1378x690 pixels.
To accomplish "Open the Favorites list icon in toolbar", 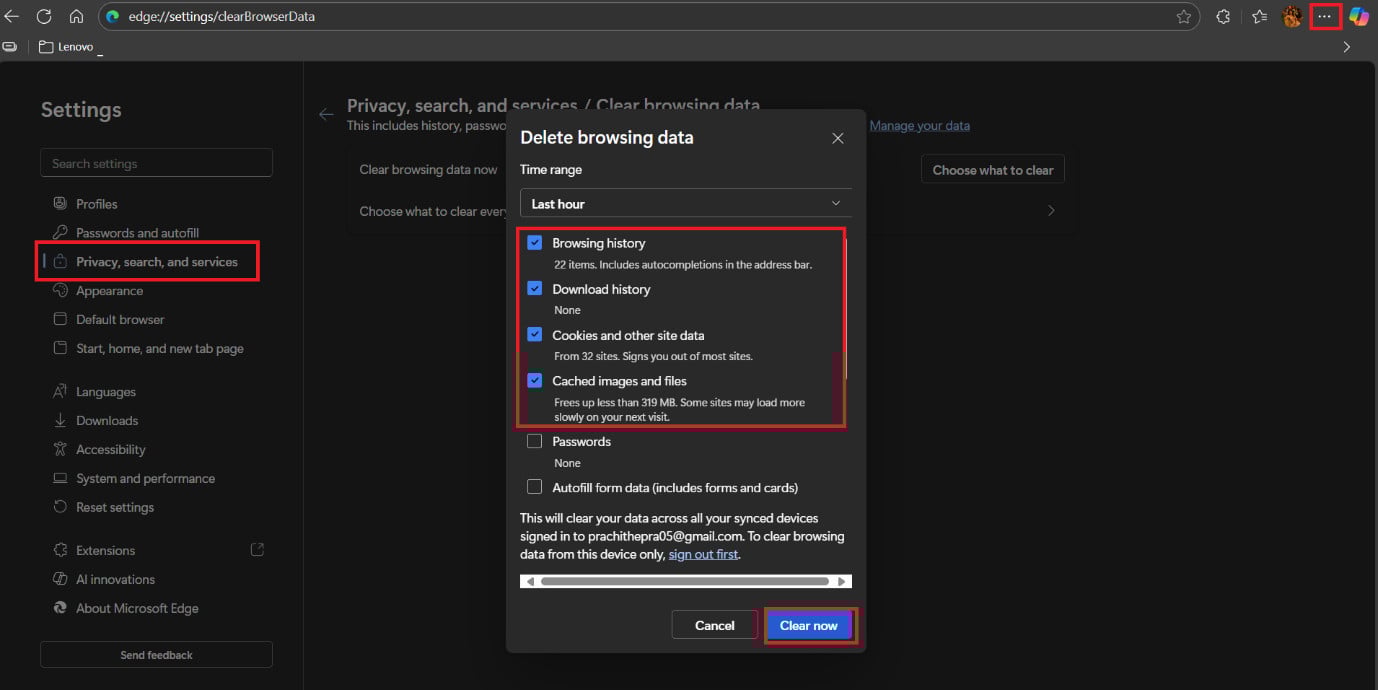I will pos(1260,16).
